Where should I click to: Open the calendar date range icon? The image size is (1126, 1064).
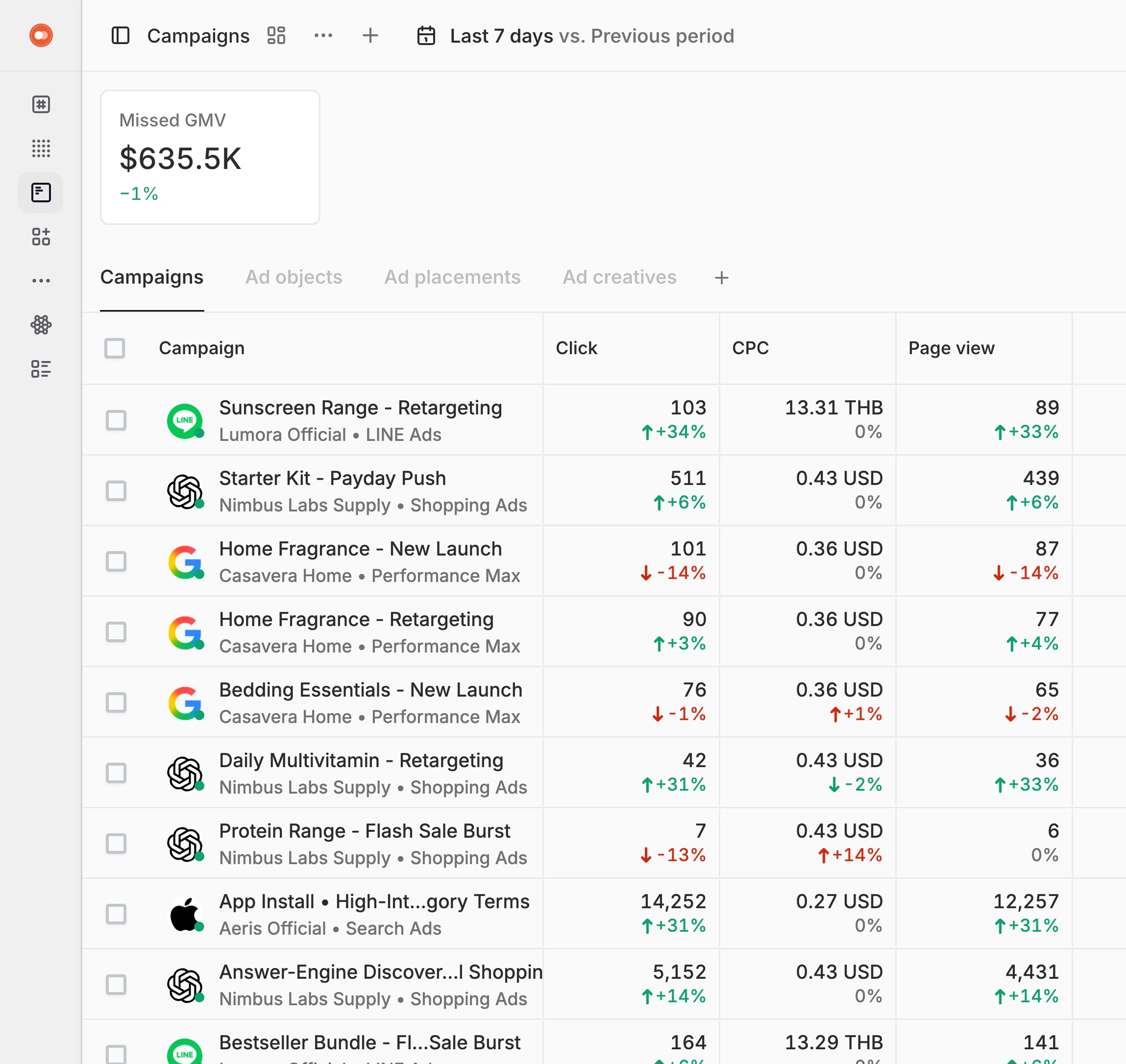click(x=427, y=36)
